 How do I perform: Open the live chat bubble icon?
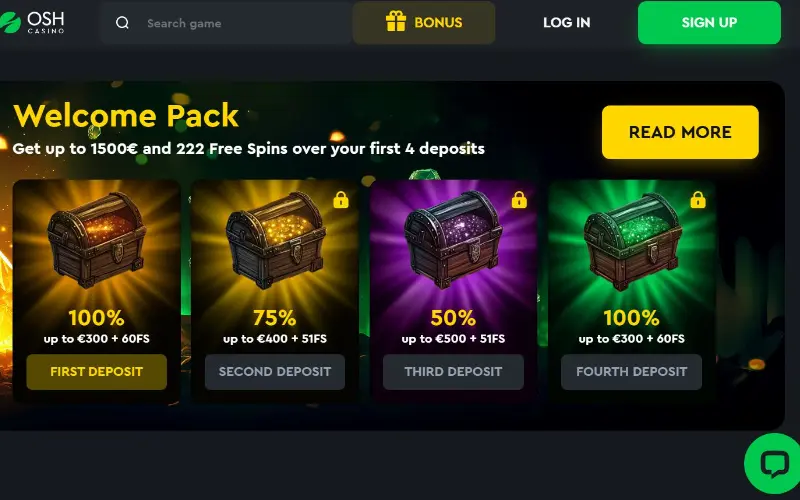point(774,464)
